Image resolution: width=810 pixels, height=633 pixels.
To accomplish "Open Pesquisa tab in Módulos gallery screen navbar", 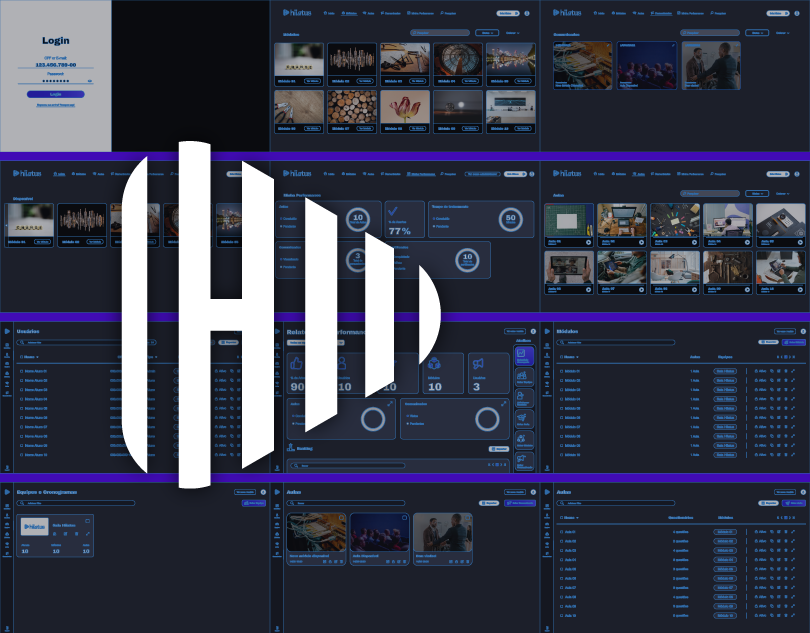I will 448,13.
